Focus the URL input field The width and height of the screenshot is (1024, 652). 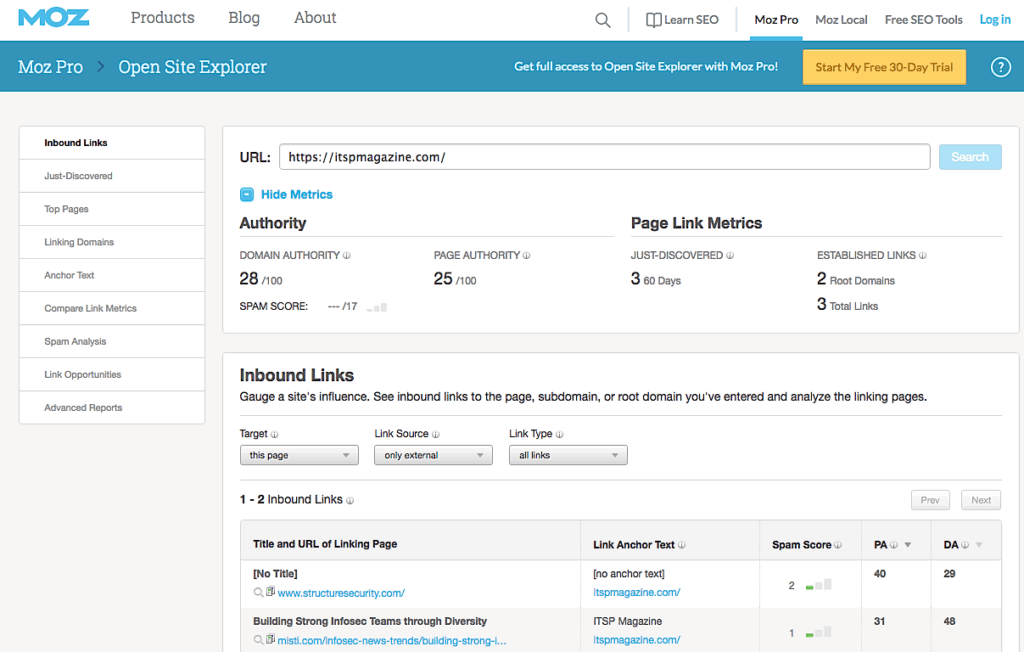point(605,157)
